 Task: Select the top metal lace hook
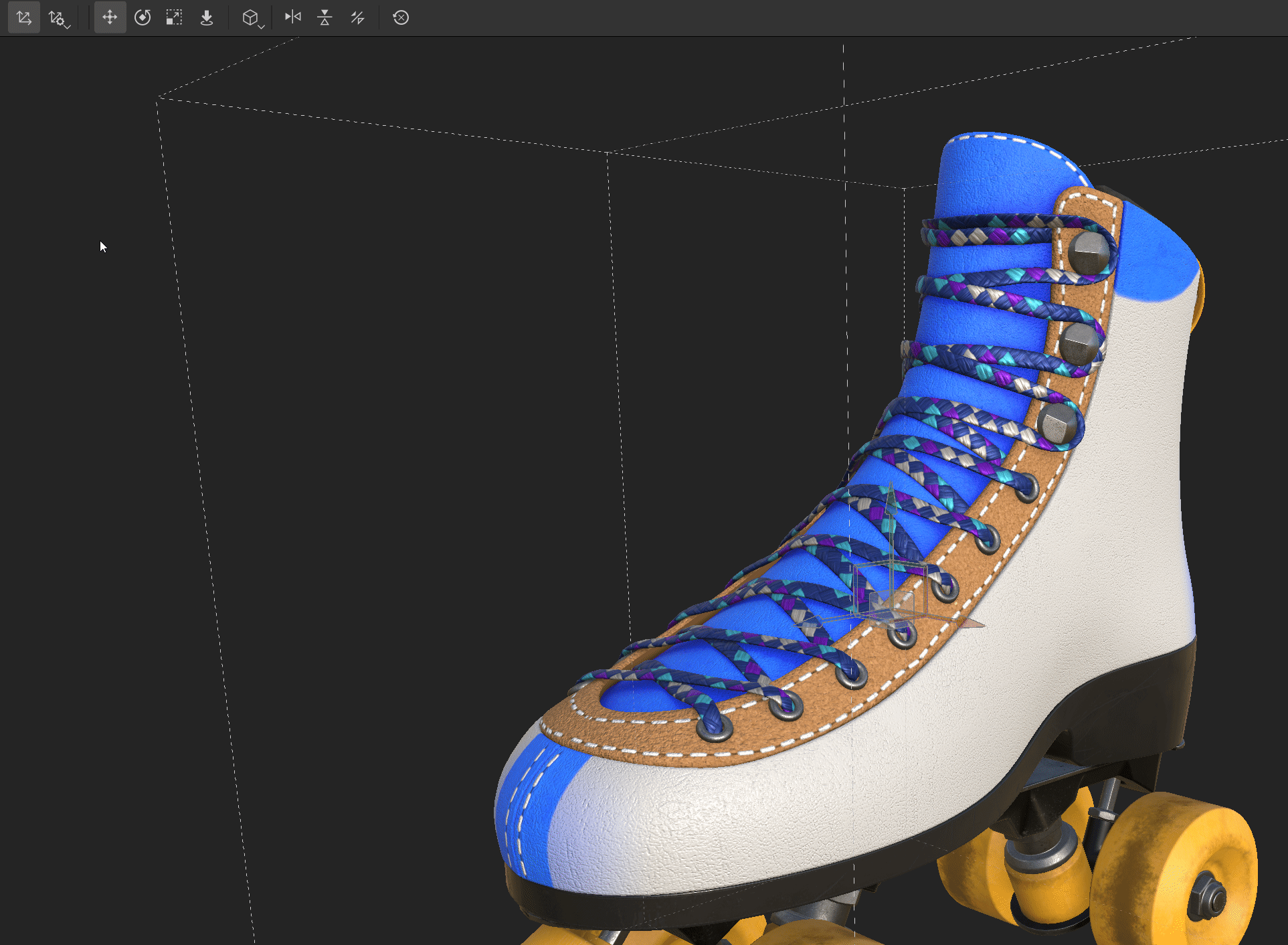[1087, 253]
